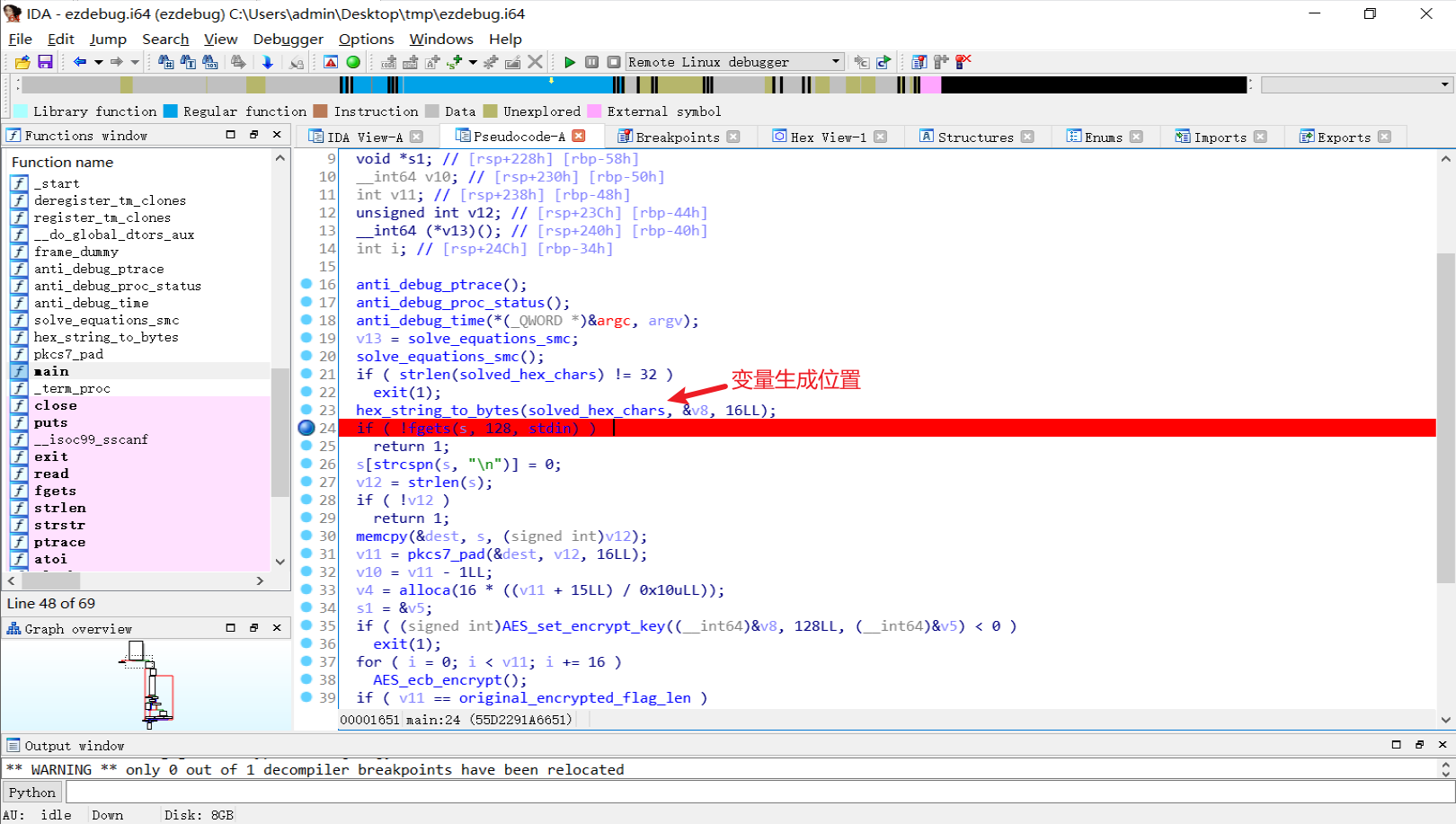Close the Output window panel
The image size is (1456, 824).
pyautogui.click(x=1443, y=745)
